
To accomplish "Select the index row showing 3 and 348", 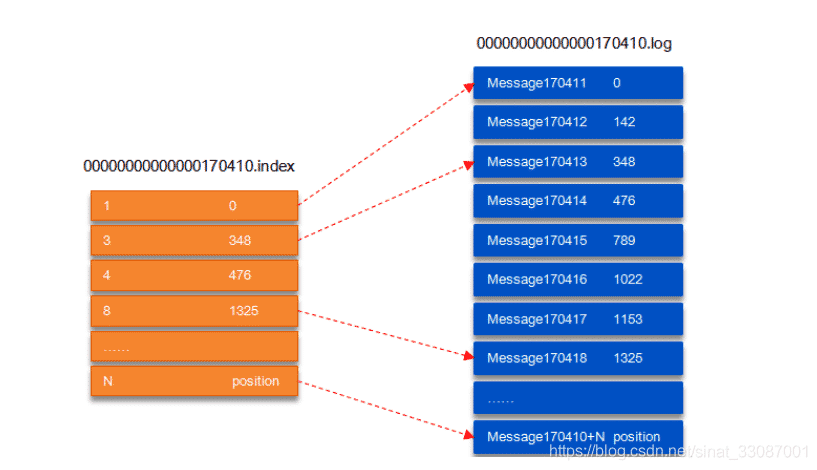I will pos(194,240).
